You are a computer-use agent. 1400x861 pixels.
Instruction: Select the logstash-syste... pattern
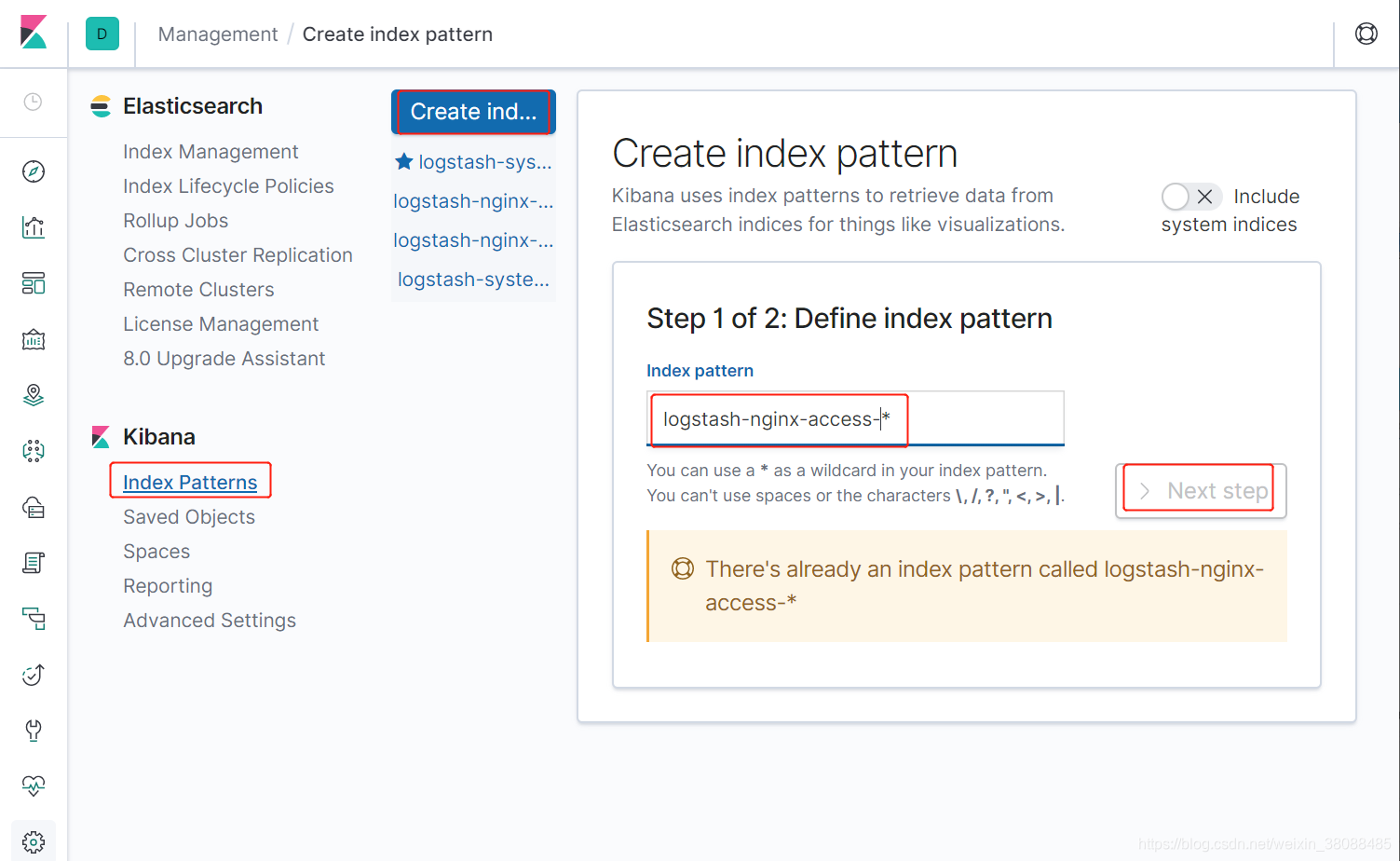(x=473, y=280)
